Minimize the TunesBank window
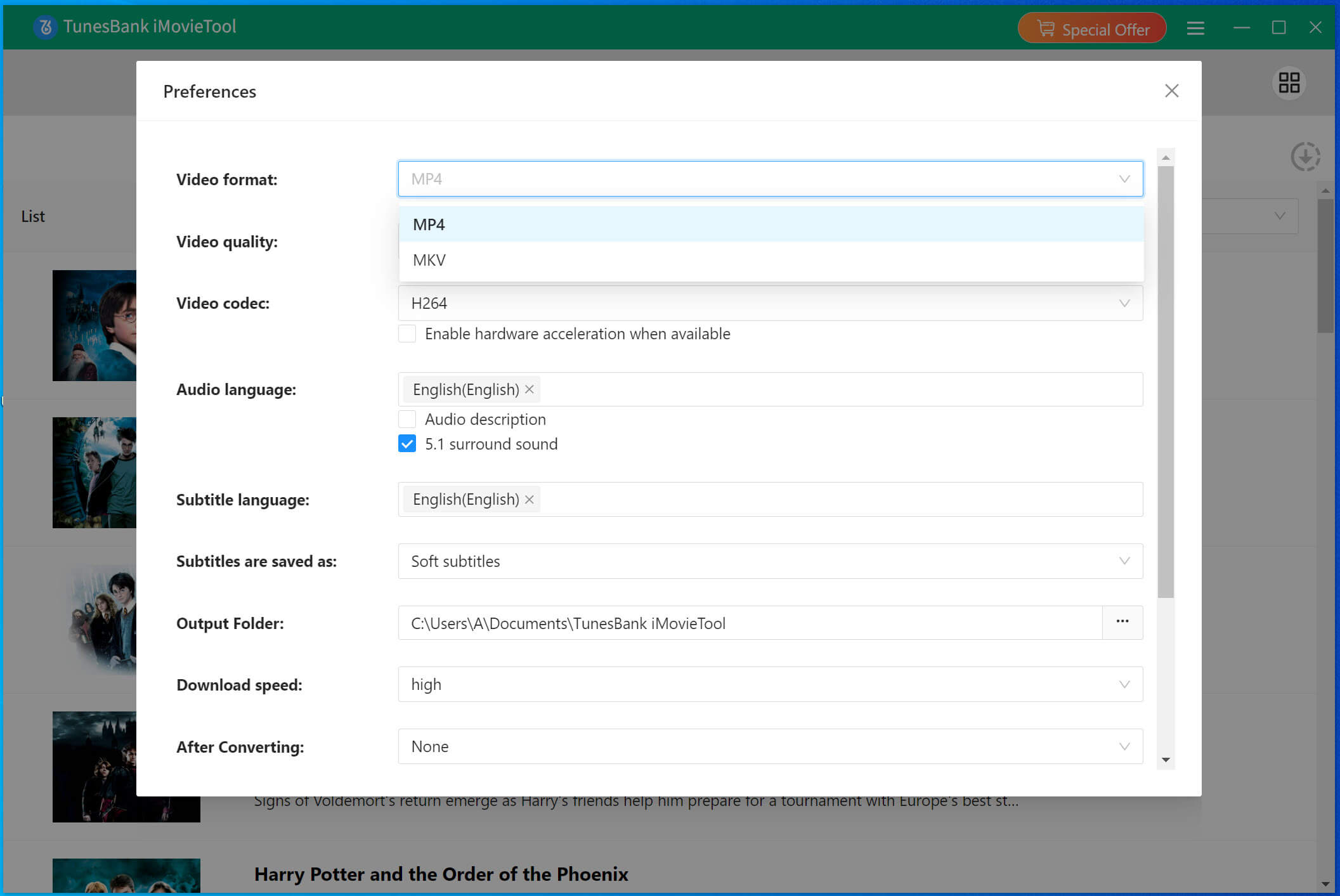The width and height of the screenshot is (1340, 896). 1242,28
